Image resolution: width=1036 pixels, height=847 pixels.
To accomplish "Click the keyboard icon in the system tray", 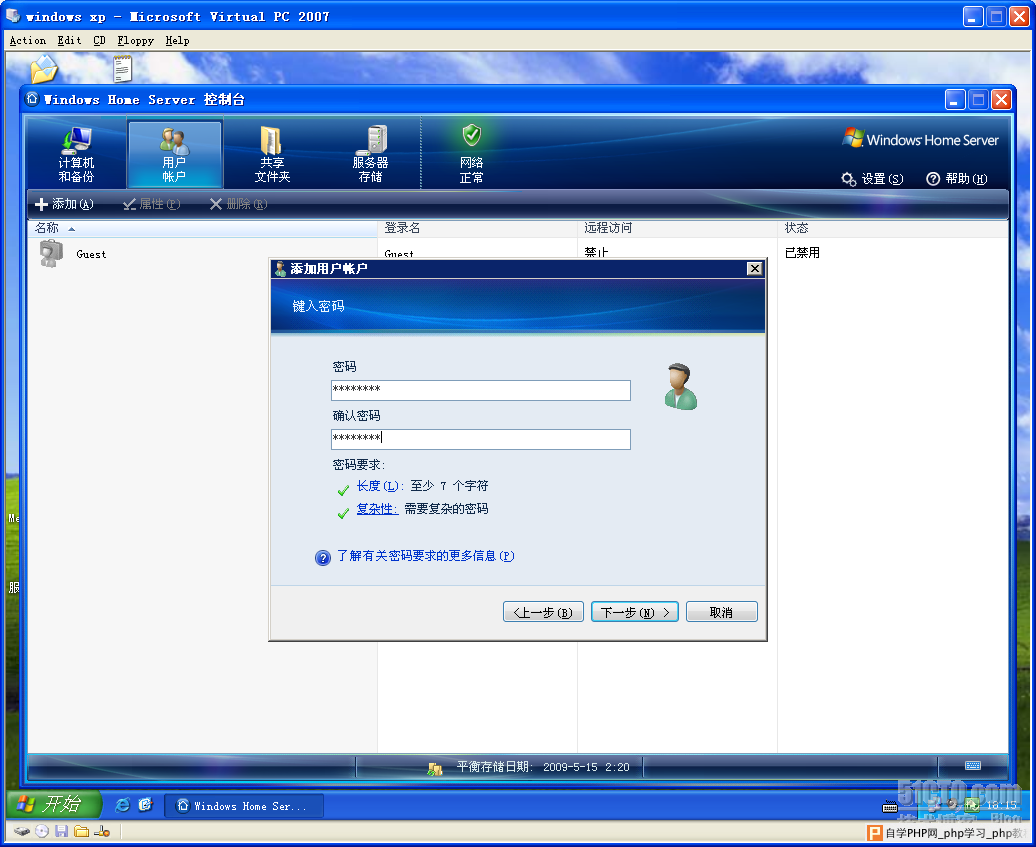I will coord(890,807).
